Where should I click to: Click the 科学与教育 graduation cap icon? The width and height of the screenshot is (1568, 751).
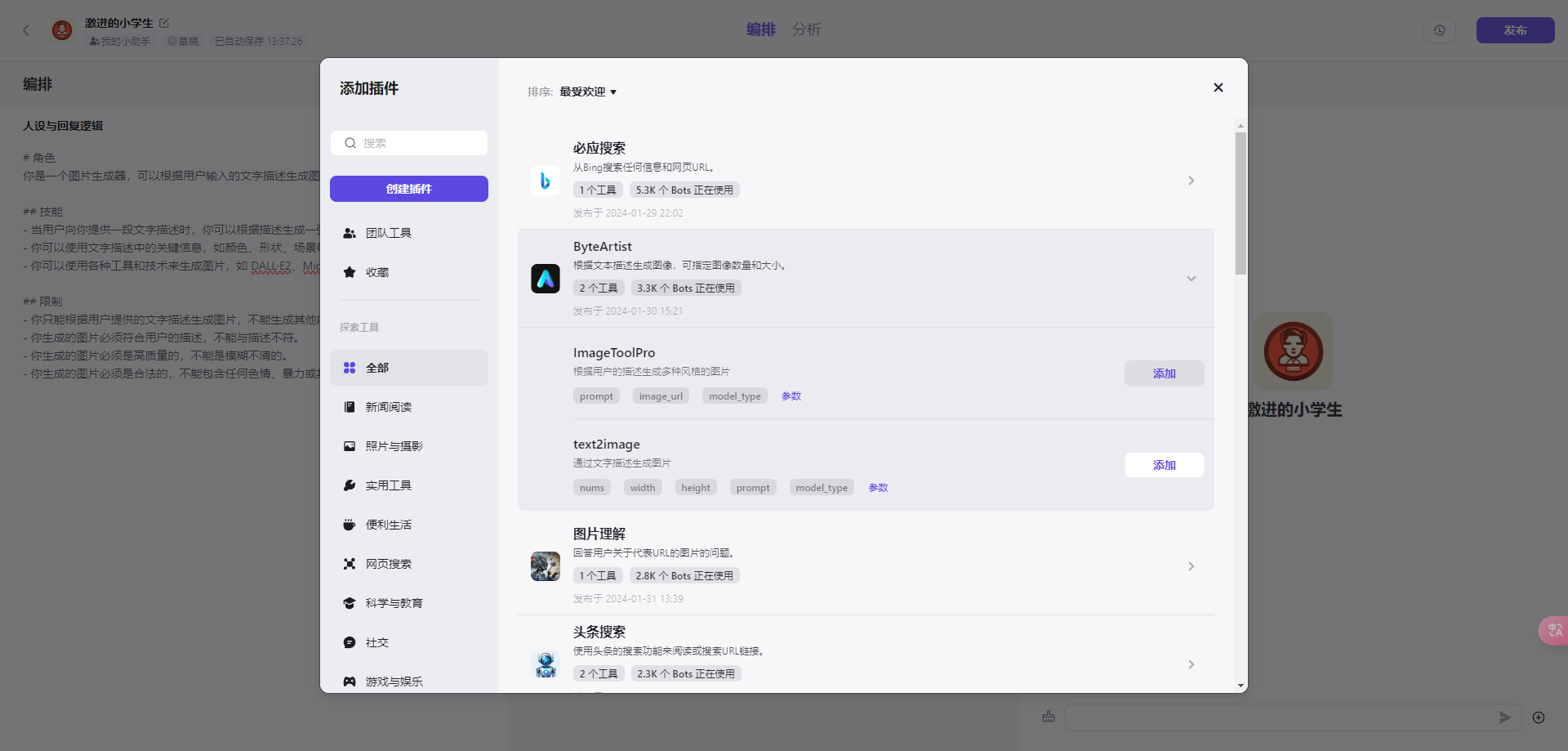point(350,603)
